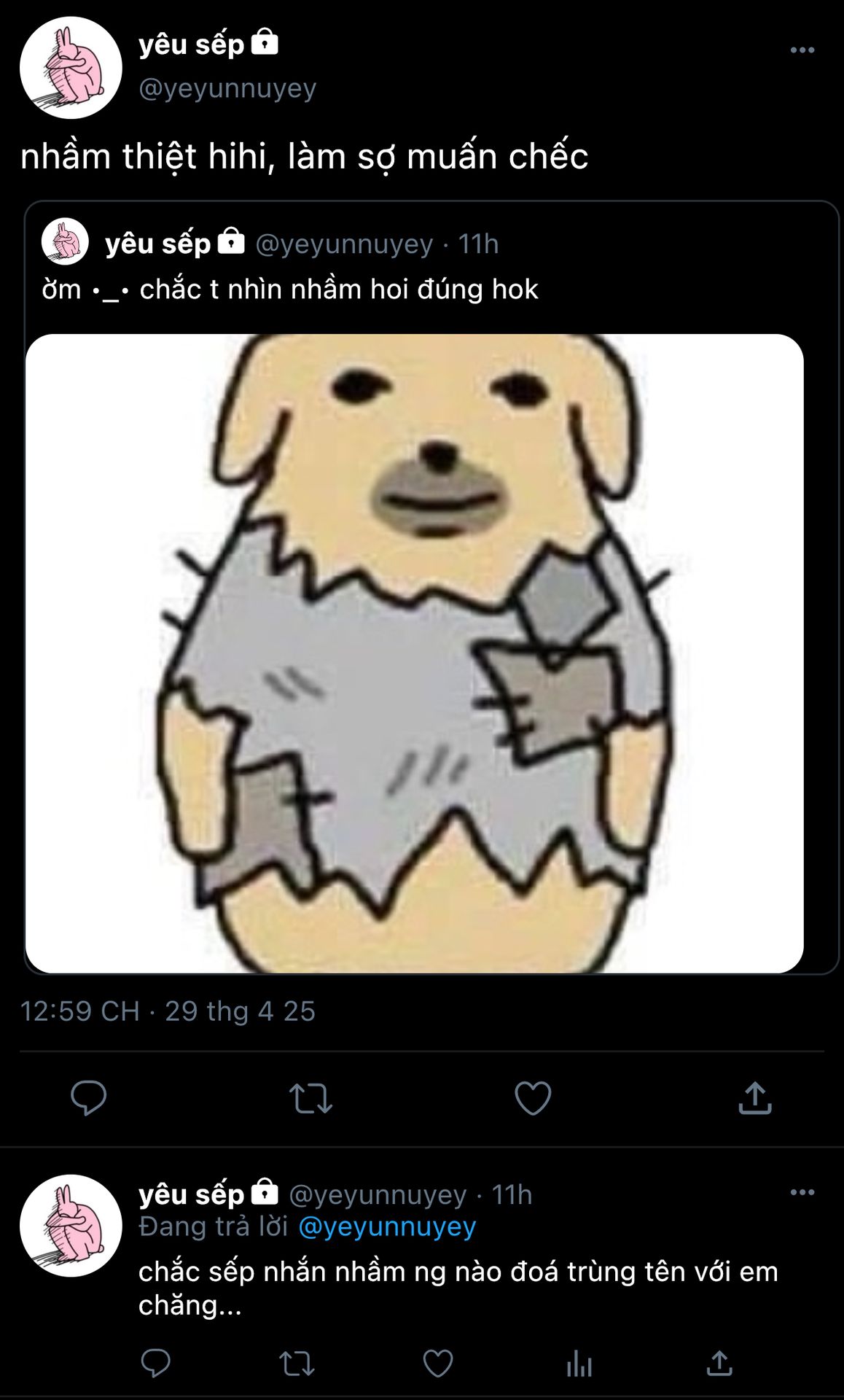The image size is (844, 1400).
Task: Click the @yeyunnuyey mention link in reply
Action: click(x=387, y=1226)
